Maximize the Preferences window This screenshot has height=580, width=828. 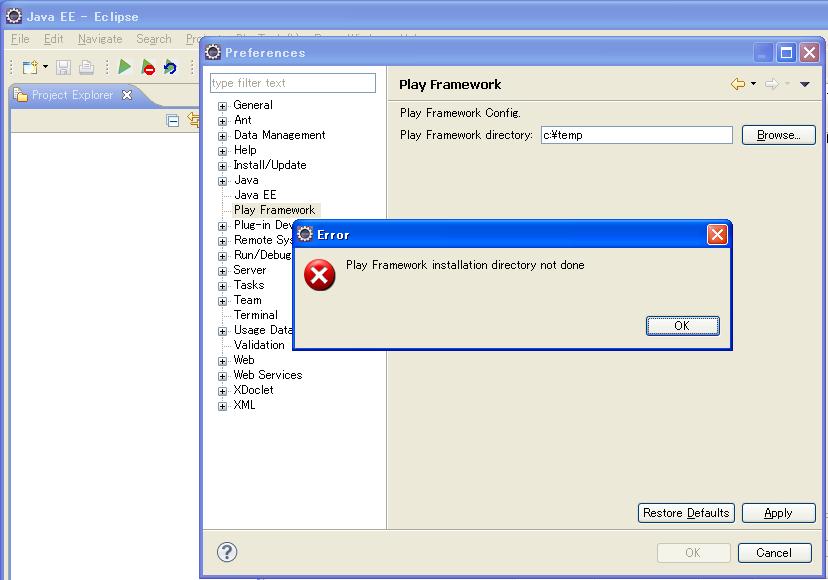pos(786,53)
